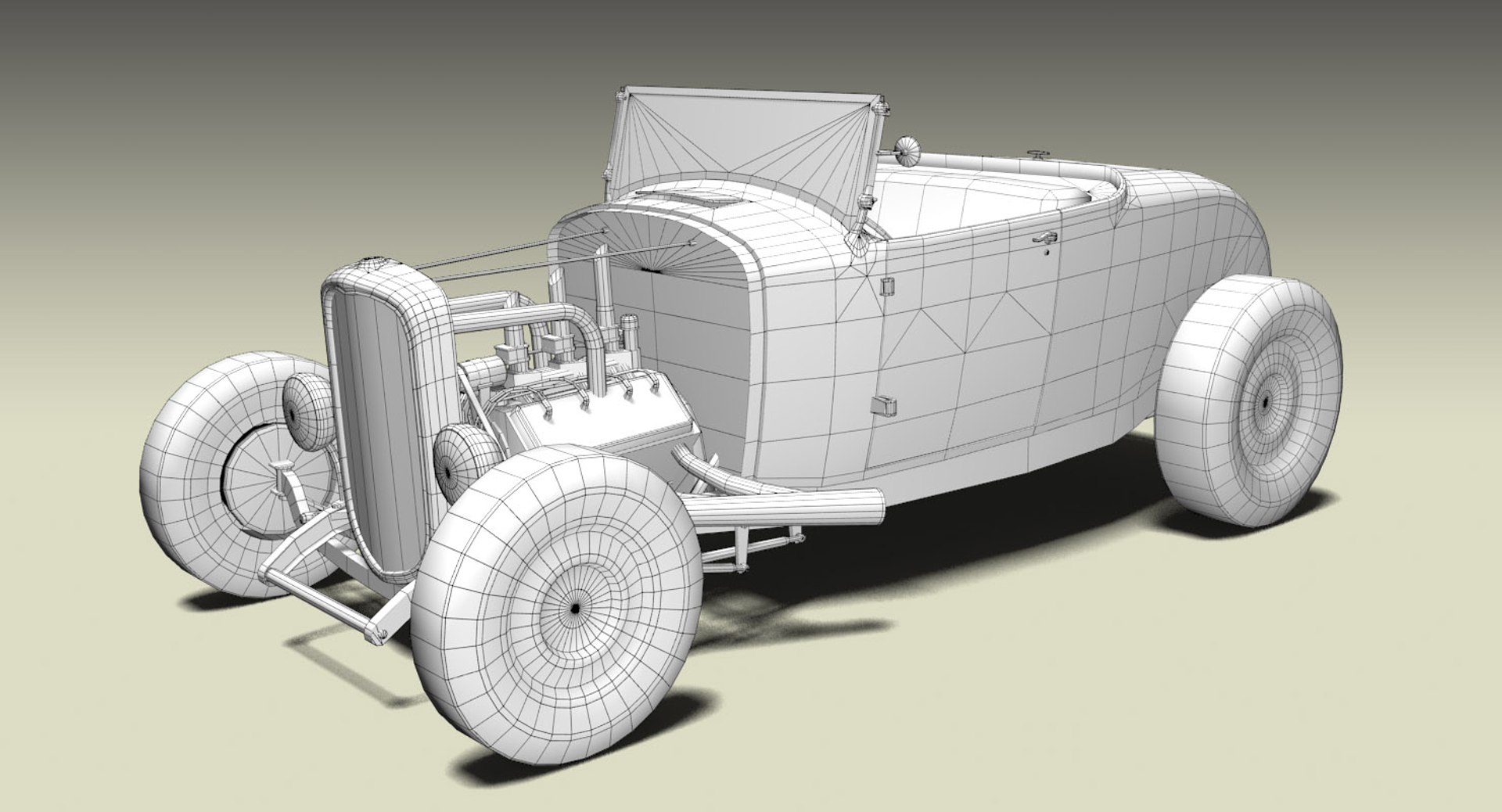The width and height of the screenshot is (1502, 812).
Task: Select the rear right wheel hub center
Action: pyautogui.click(x=1265, y=401)
